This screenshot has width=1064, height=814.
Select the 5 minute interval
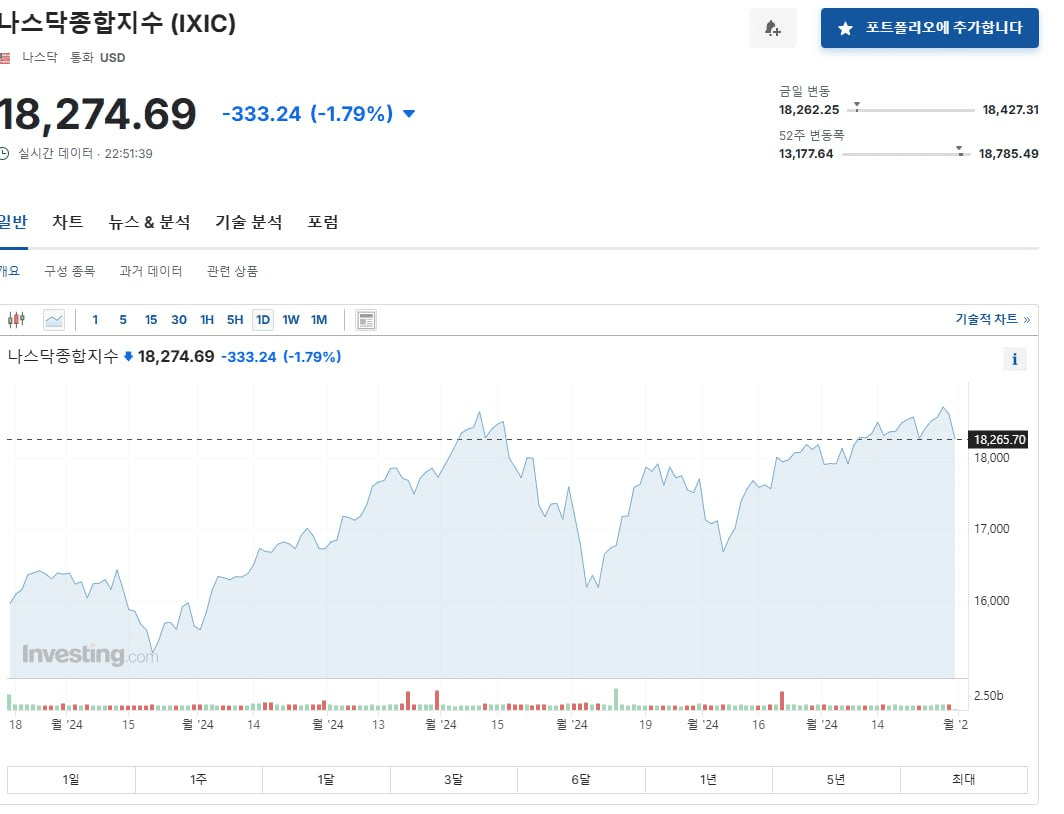123,319
